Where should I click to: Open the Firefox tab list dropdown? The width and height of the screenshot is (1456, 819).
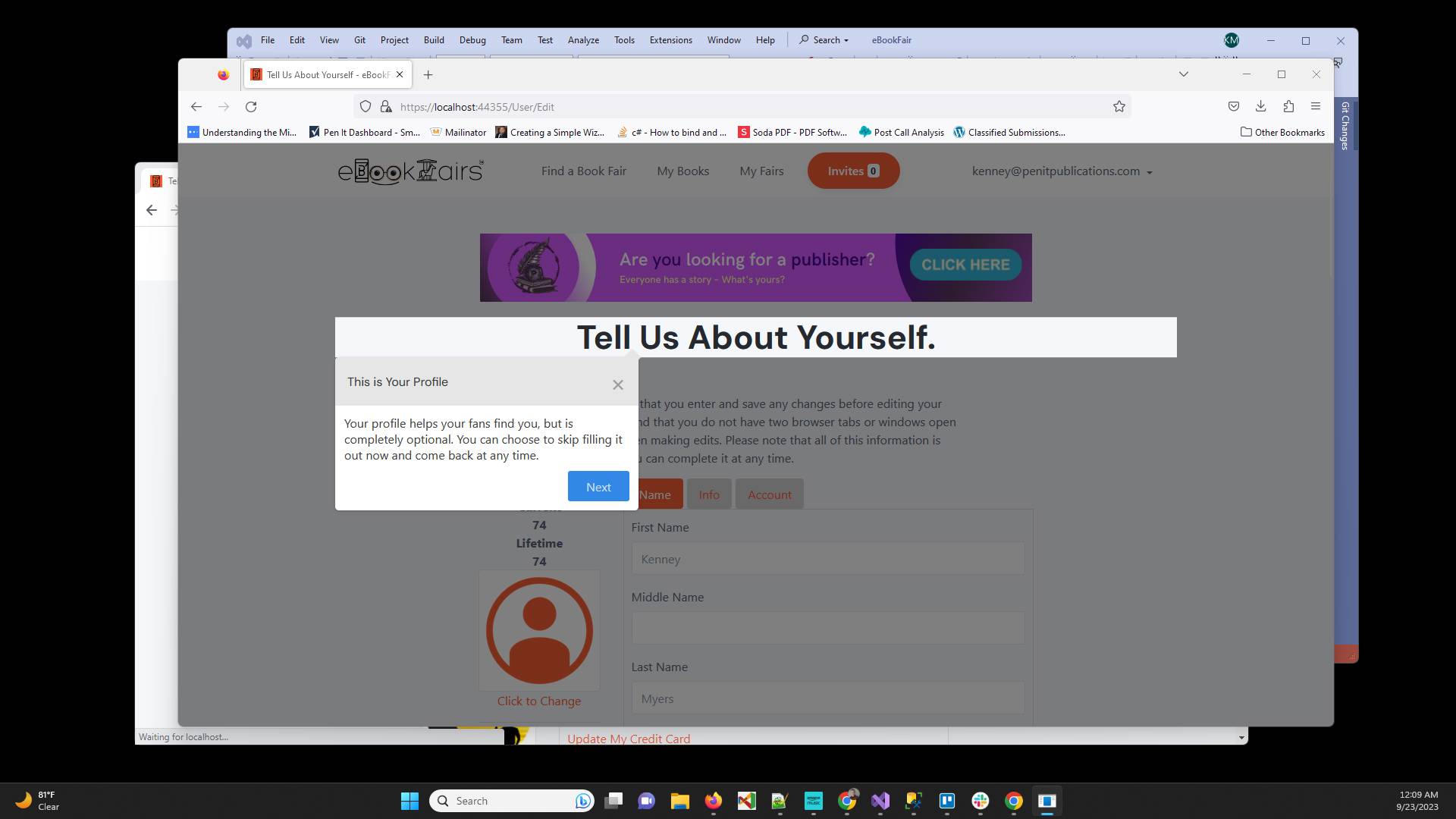1183,74
